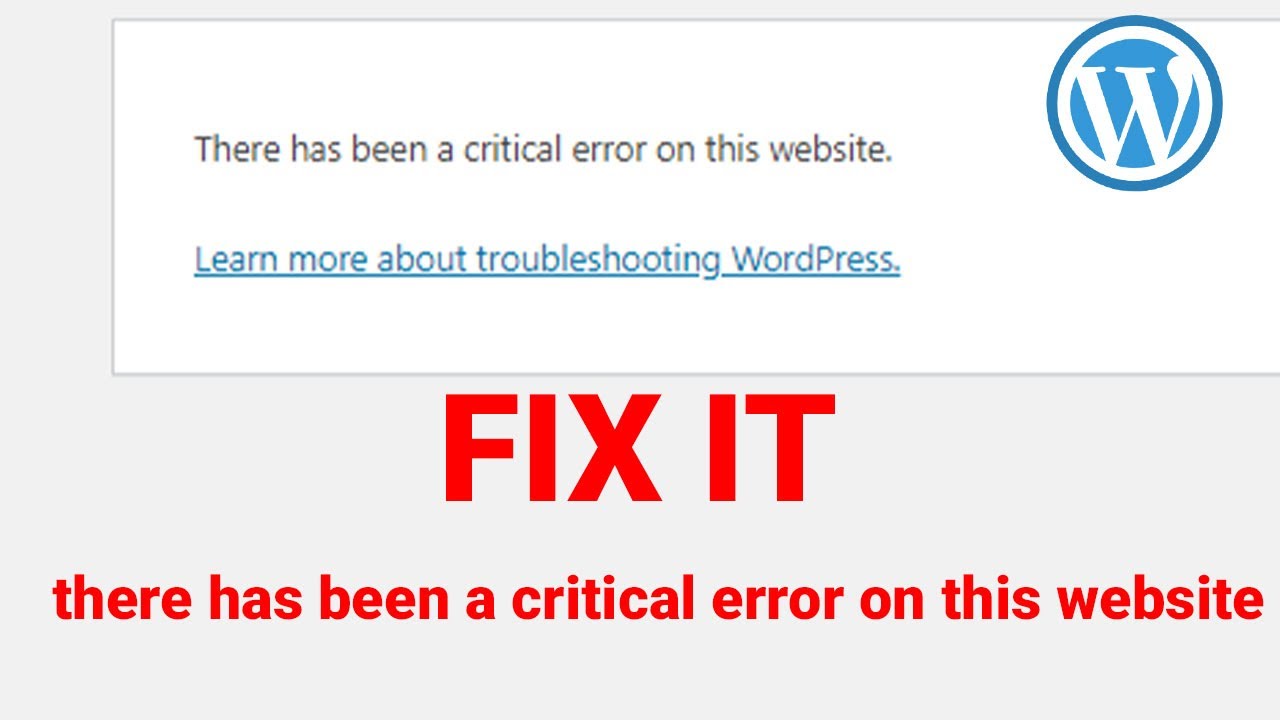The width and height of the screenshot is (1280, 720).
Task: Click the word There starting gray message
Action: tap(237, 150)
